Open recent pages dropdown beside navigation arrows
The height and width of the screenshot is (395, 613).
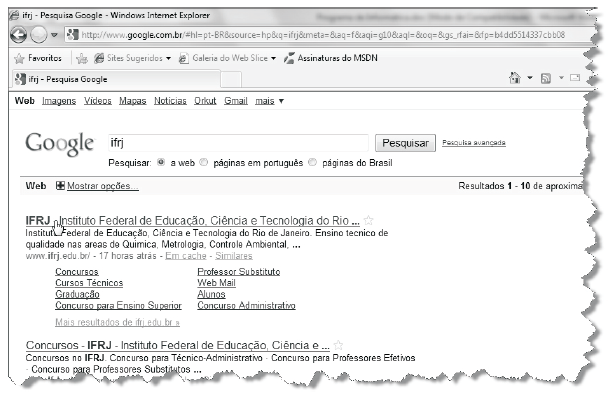tap(54, 35)
